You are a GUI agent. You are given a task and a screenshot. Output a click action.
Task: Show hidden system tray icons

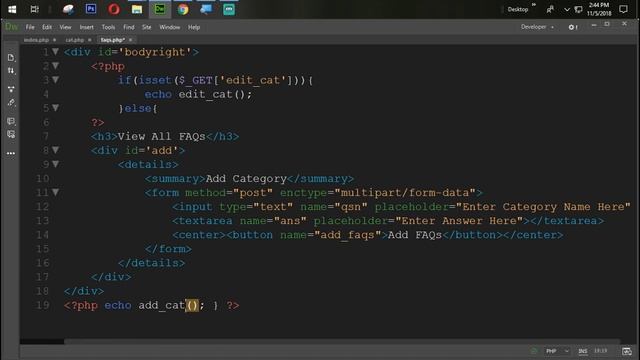(567, 9)
